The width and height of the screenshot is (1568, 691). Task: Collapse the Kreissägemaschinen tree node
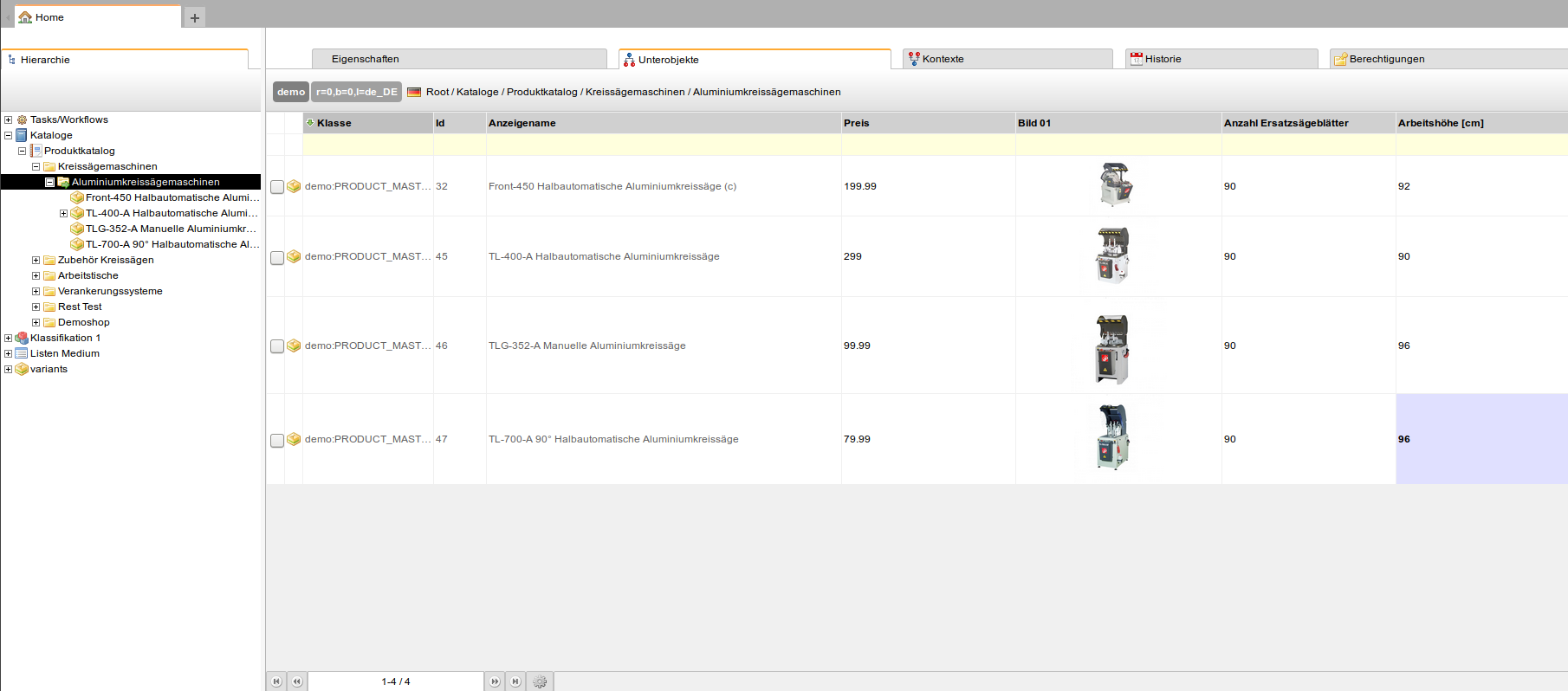tap(36, 166)
